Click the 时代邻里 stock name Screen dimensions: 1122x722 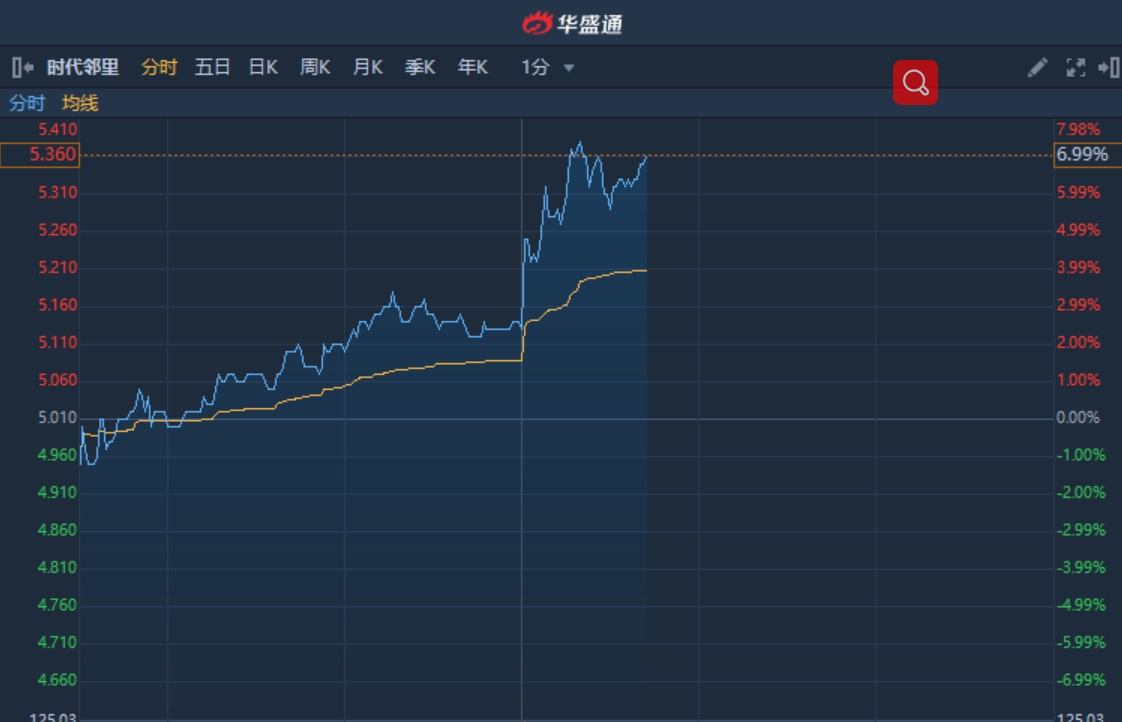point(83,67)
